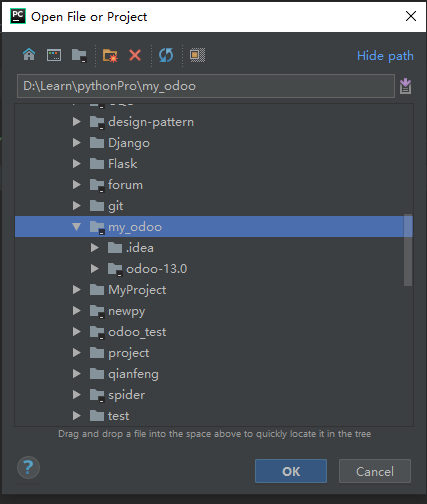Refresh the file tree

166,55
